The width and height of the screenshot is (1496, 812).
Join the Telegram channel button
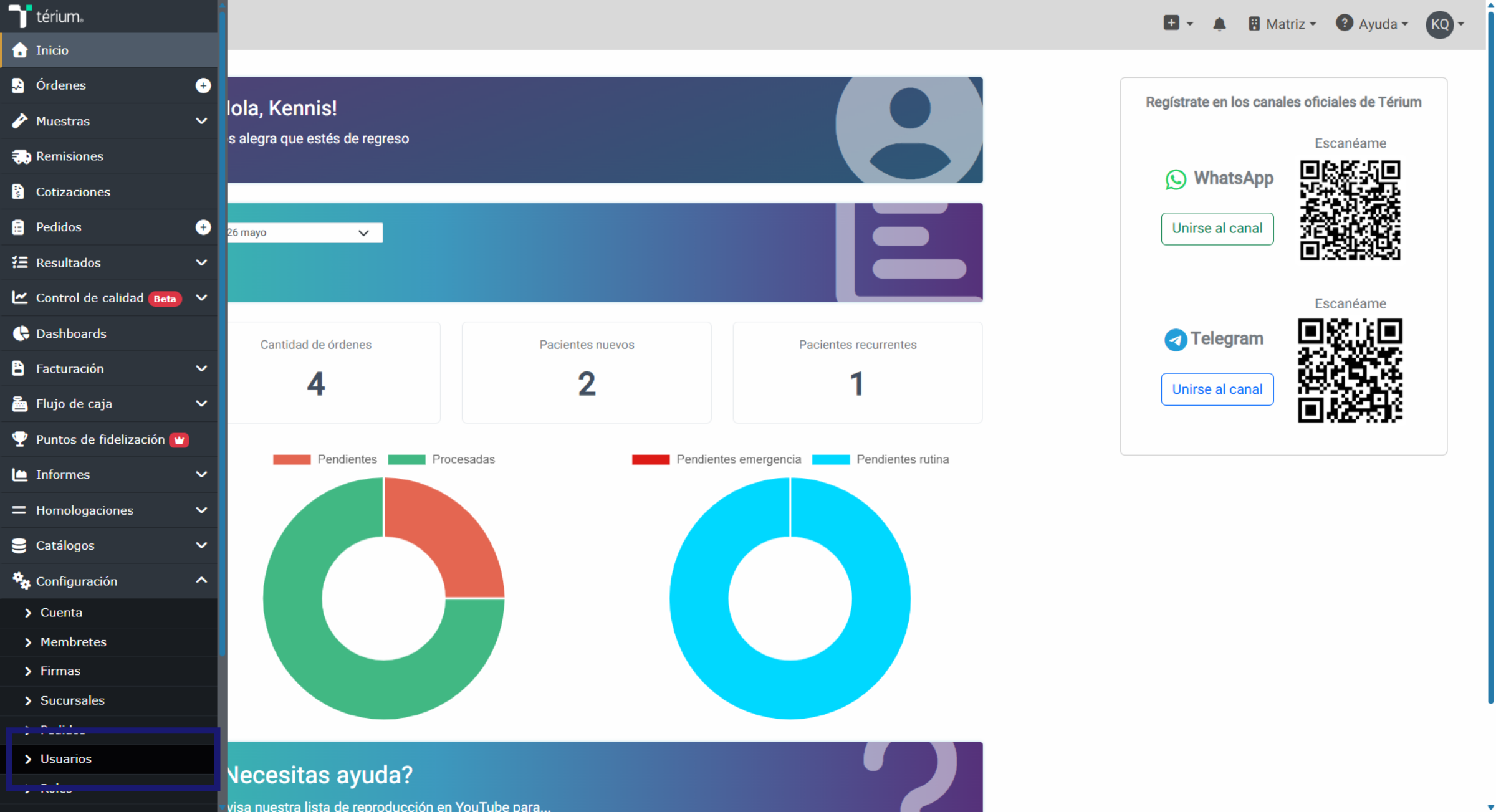(x=1217, y=389)
